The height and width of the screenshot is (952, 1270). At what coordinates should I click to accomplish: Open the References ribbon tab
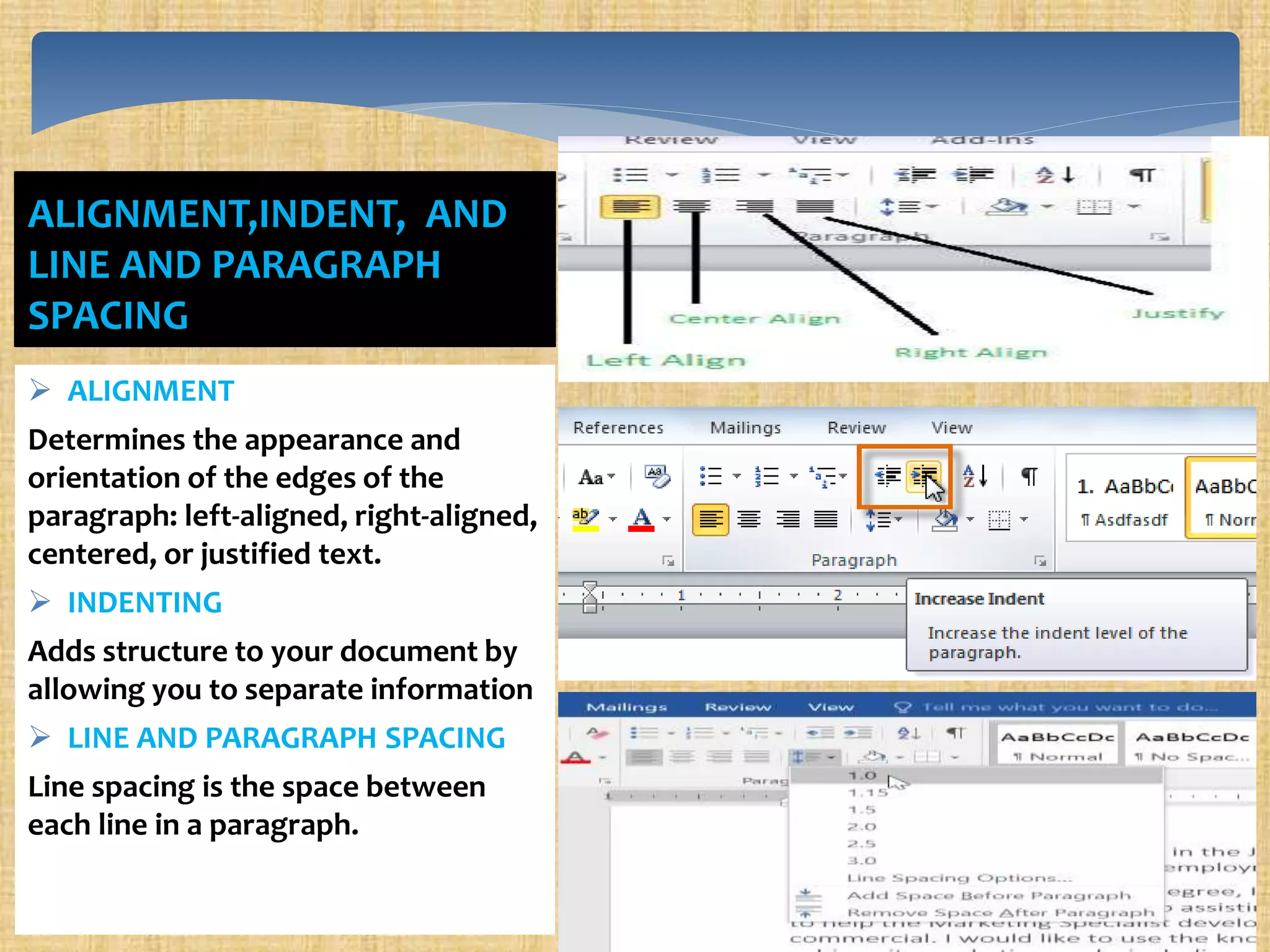[618, 428]
